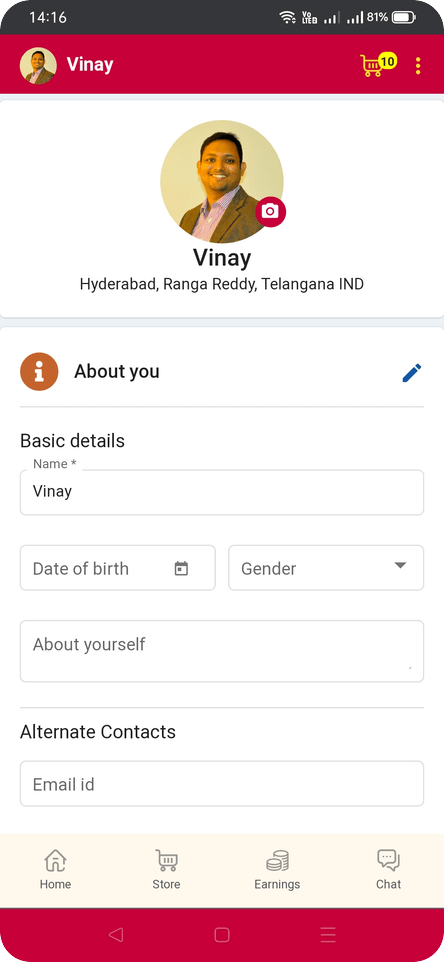Select the Date of birth field
444x962 pixels.
118,568
